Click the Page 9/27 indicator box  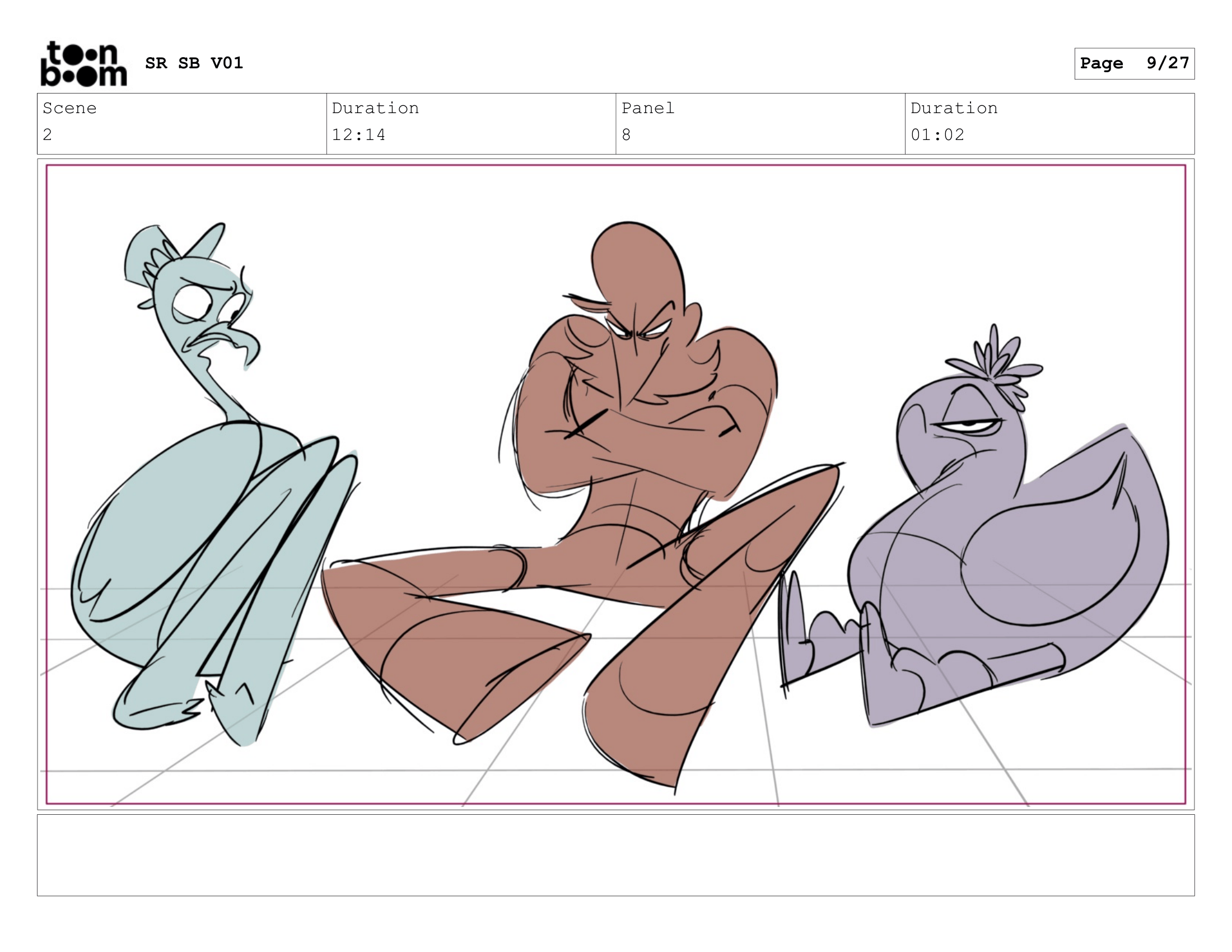click(1134, 63)
